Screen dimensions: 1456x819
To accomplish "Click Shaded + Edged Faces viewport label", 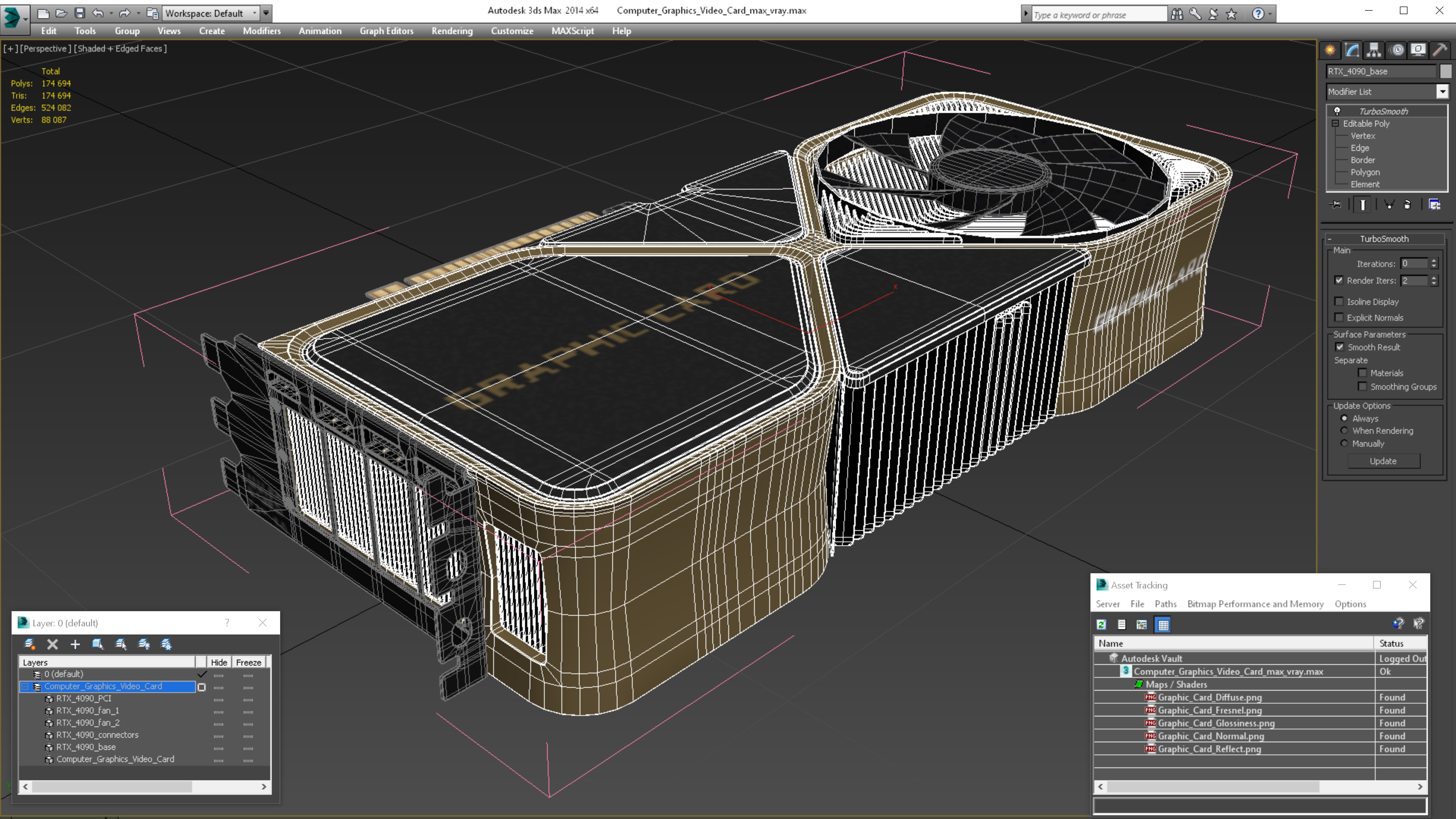I will click(x=120, y=49).
